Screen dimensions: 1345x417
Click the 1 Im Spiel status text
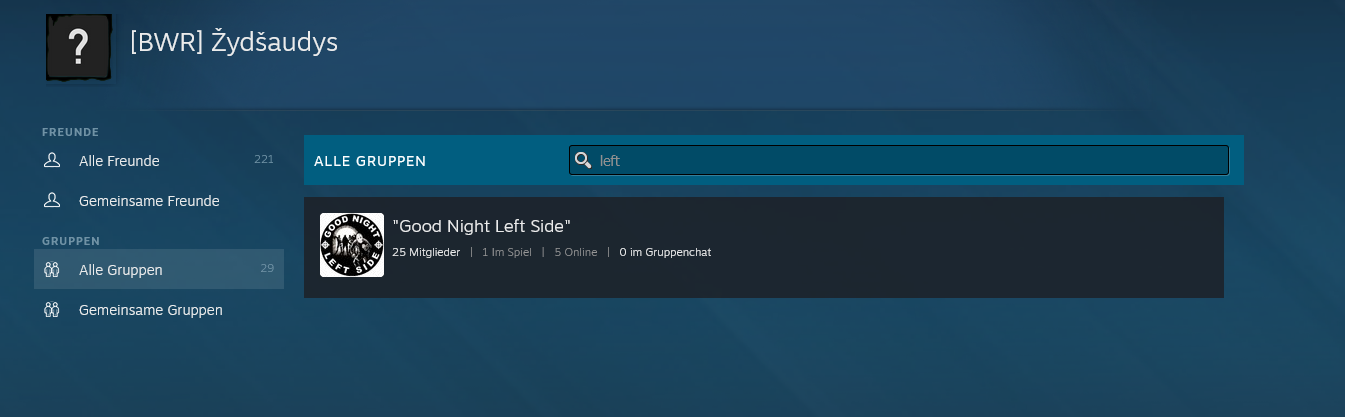pyautogui.click(x=506, y=252)
